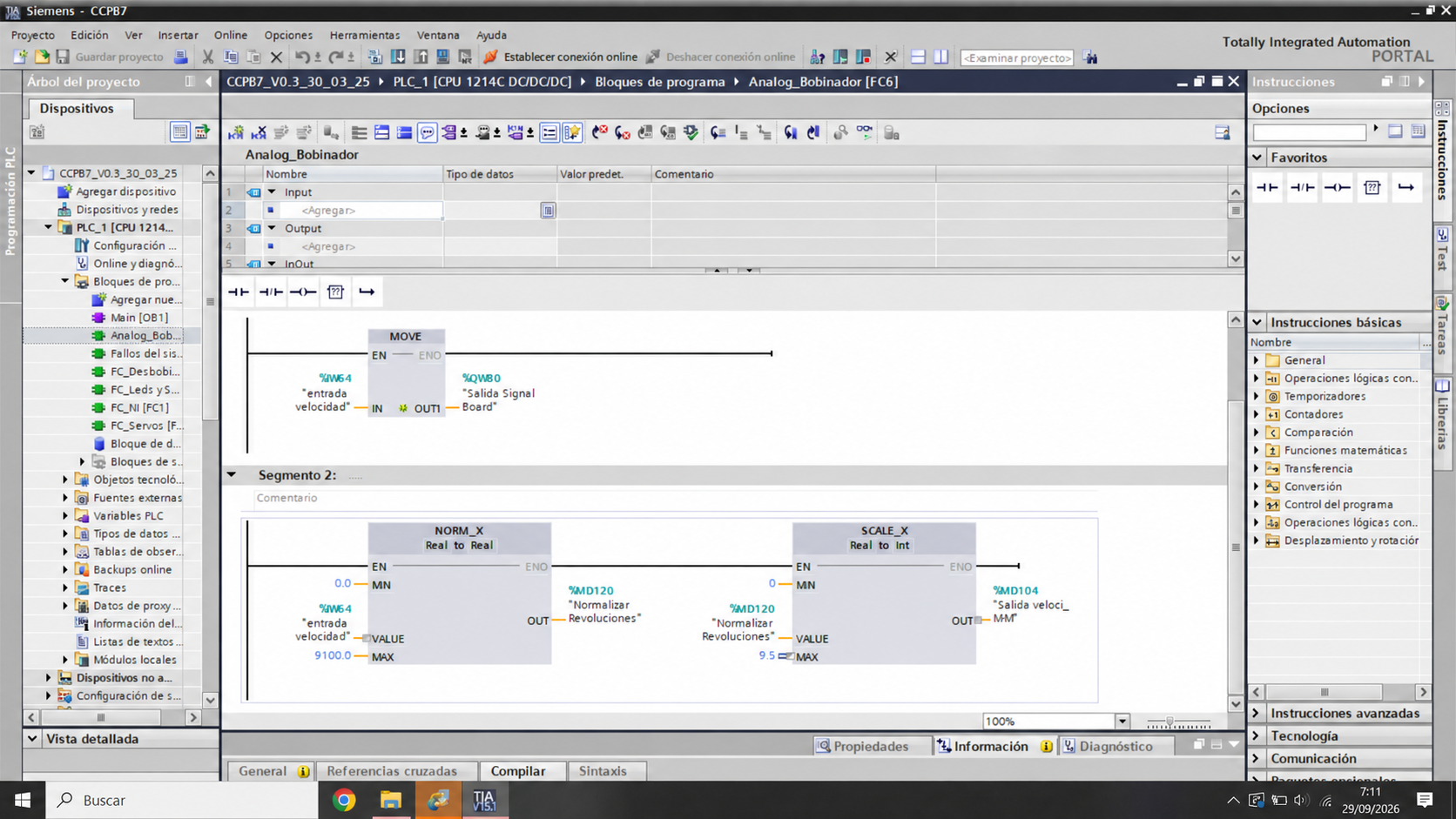Click the Undo arrow icon

[301, 57]
